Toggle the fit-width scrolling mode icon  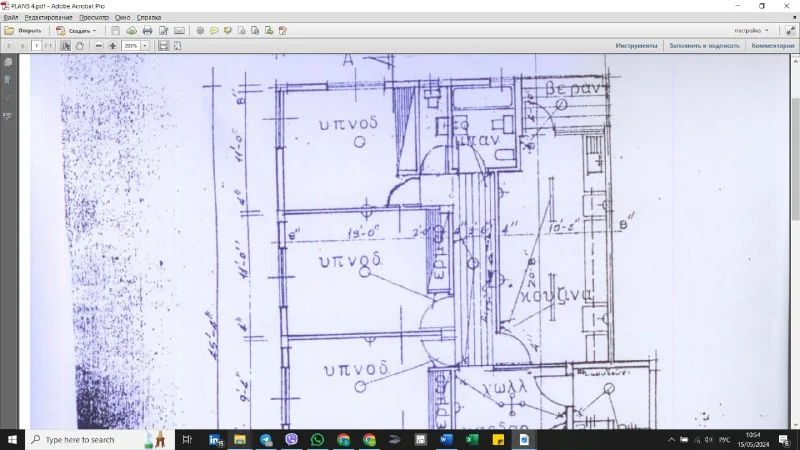pos(163,46)
